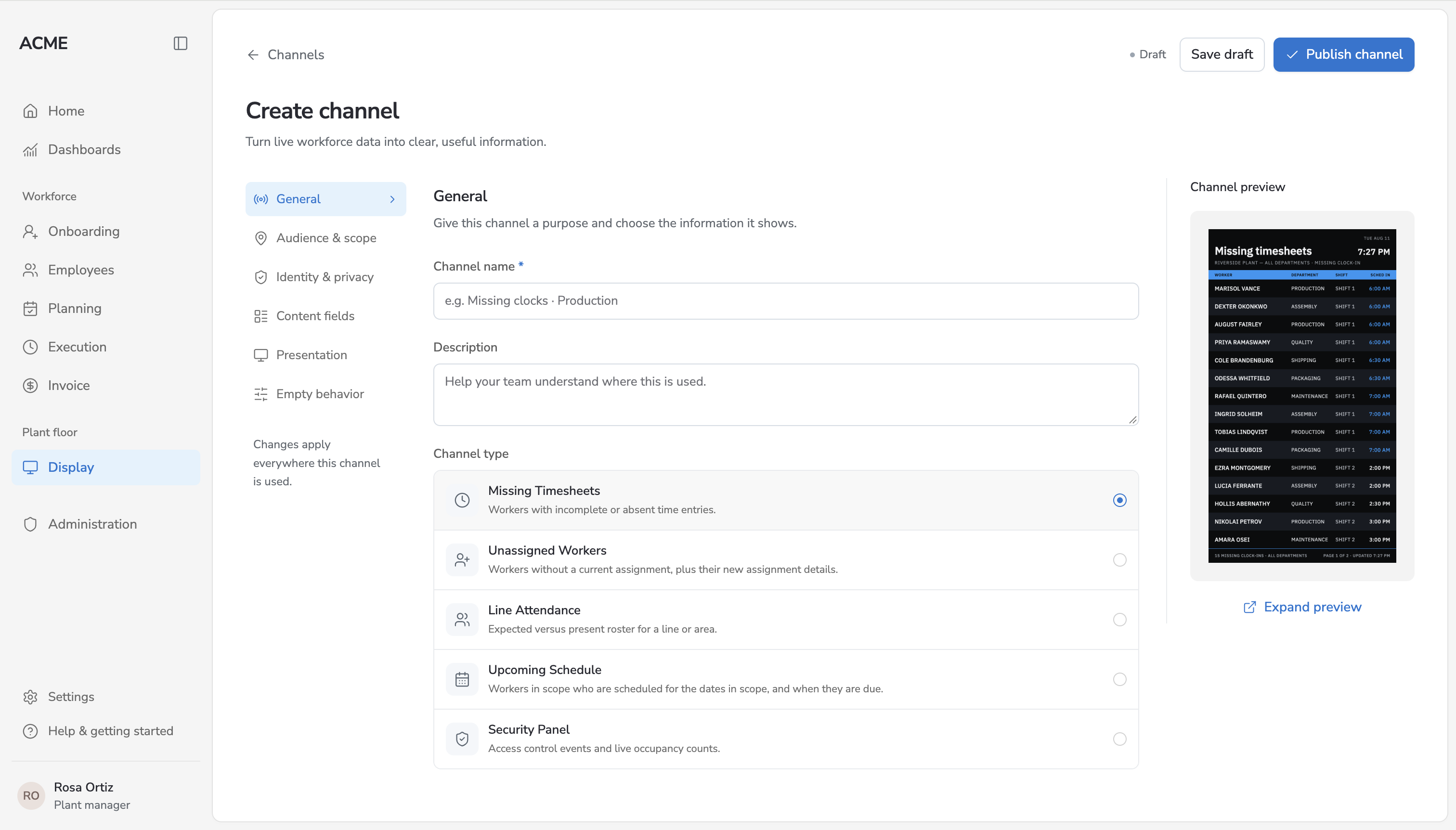The width and height of the screenshot is (1456, 830).
Task: Click the Security Panel shield icon
Action: point(462,739)
